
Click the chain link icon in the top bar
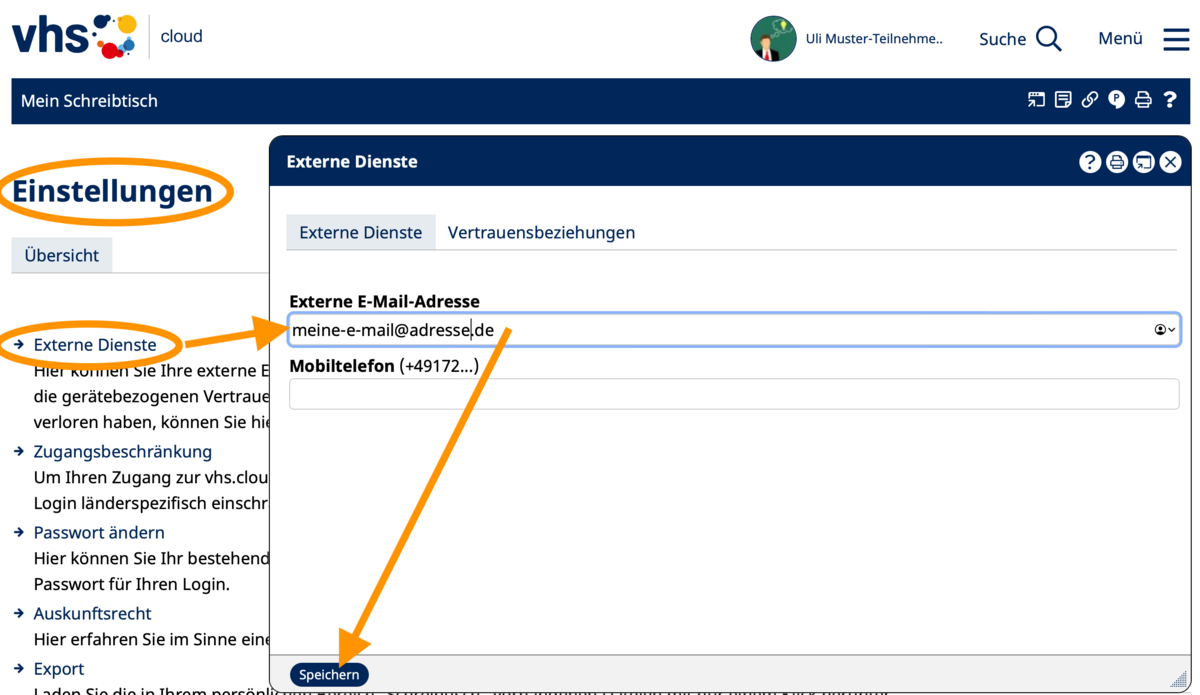click(x=1090, y=100)
